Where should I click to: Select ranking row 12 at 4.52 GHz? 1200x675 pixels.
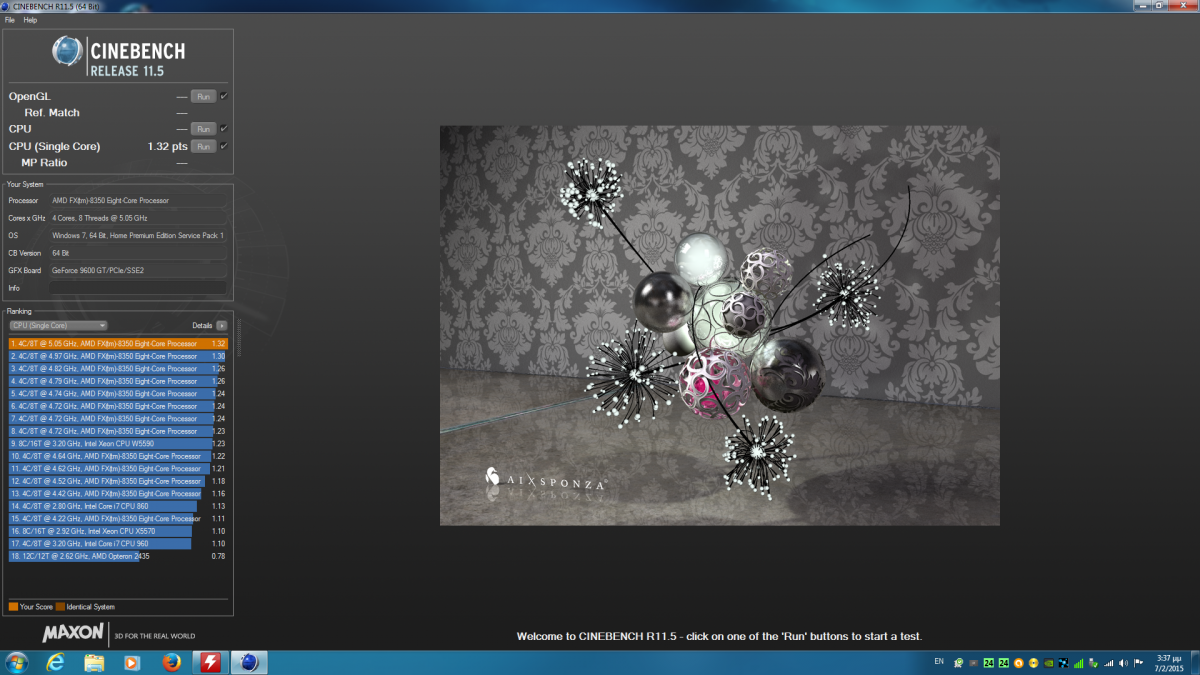coord(118,481)
